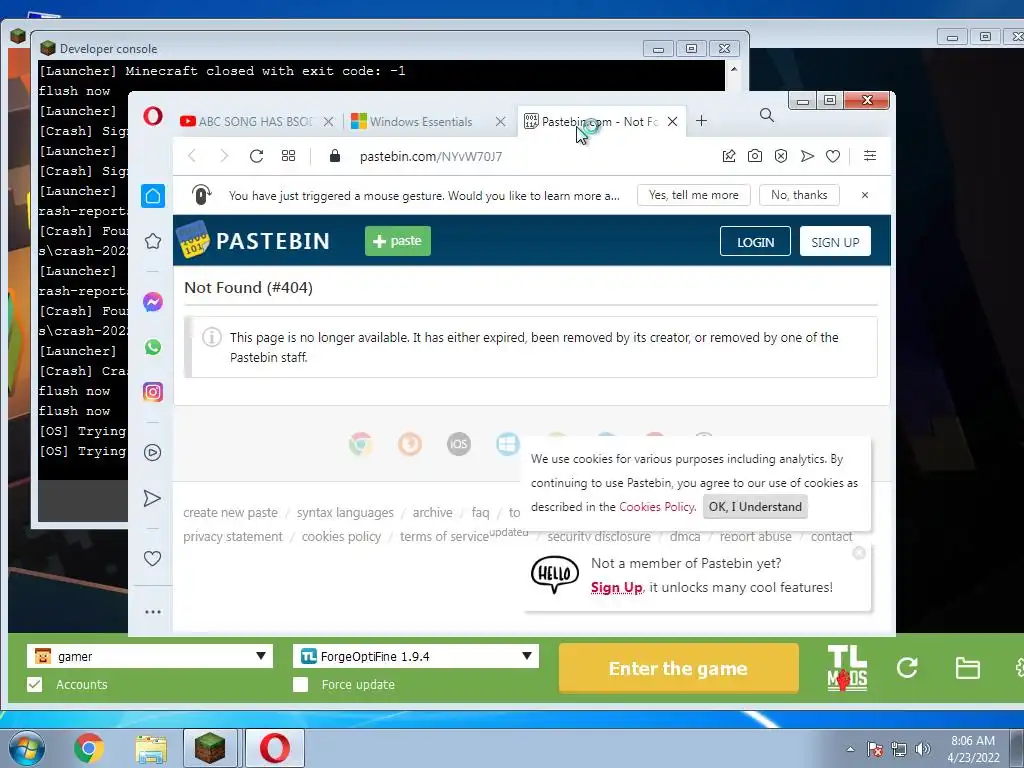
Task: Open the Cookies Policy link
Action: [657, 507]
